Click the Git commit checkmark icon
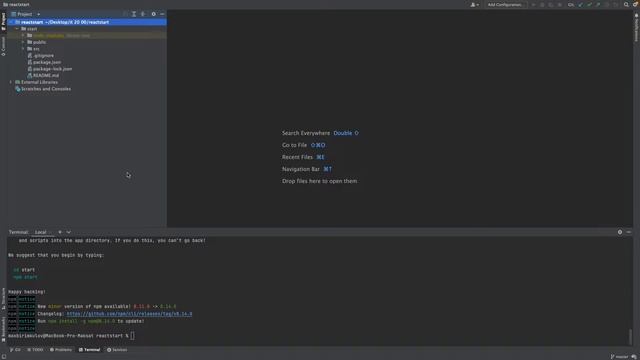This screenshot has height=360, width=640. (589, 4)
